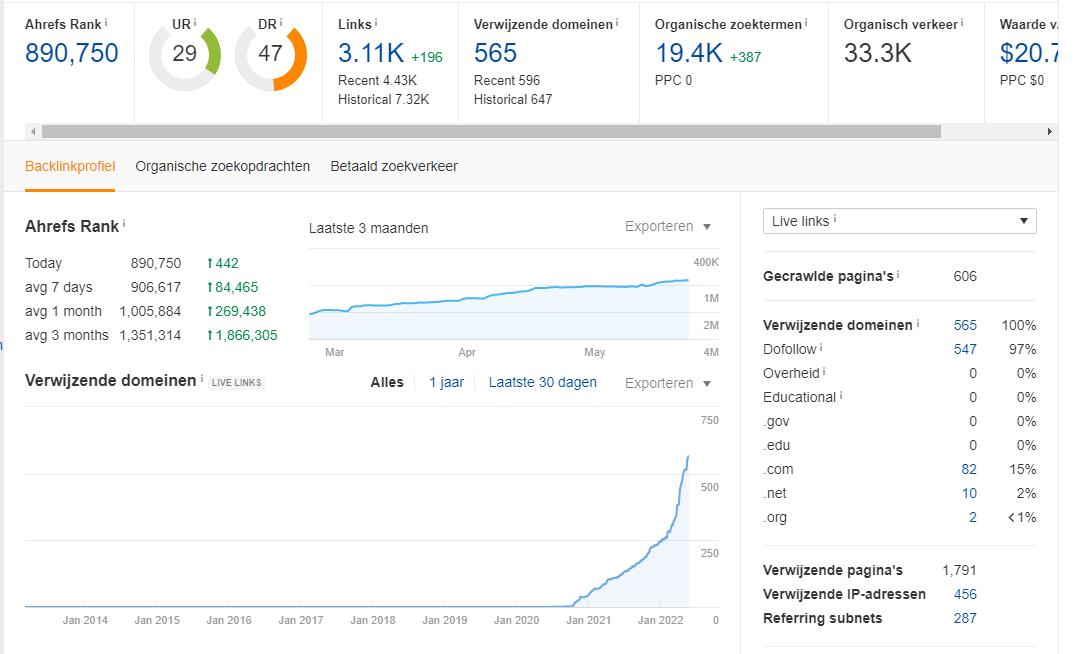Click 'Recent 596' under Verwijzende domeinen
This screenshot has height=654, width=1076.
pos(506,80)
